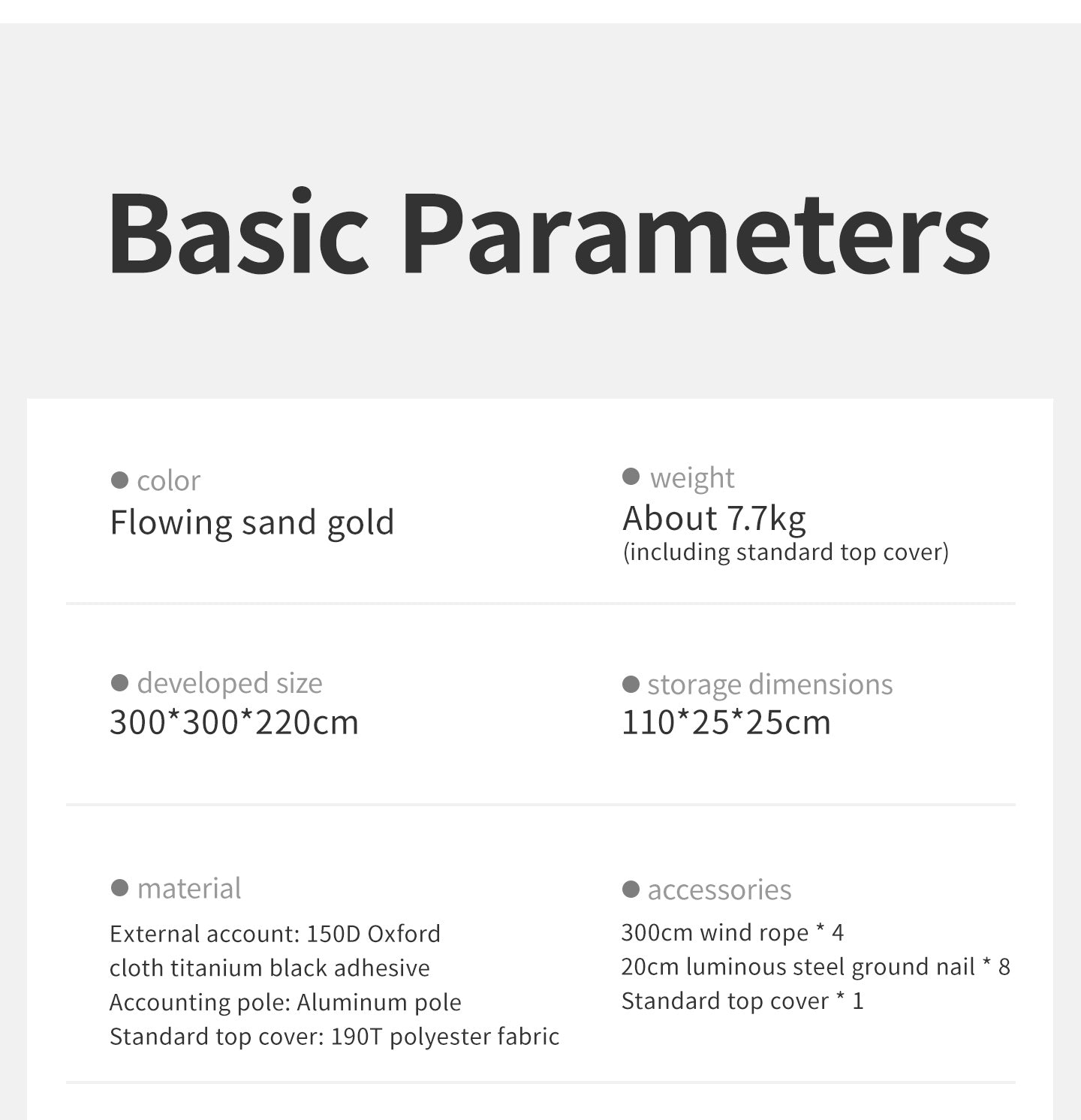This screenshot has width=1081, height=1120.
Task: Click the 20cm luminous steel ground nail entry
Action: pyautogui.click(x=815, y=967)
